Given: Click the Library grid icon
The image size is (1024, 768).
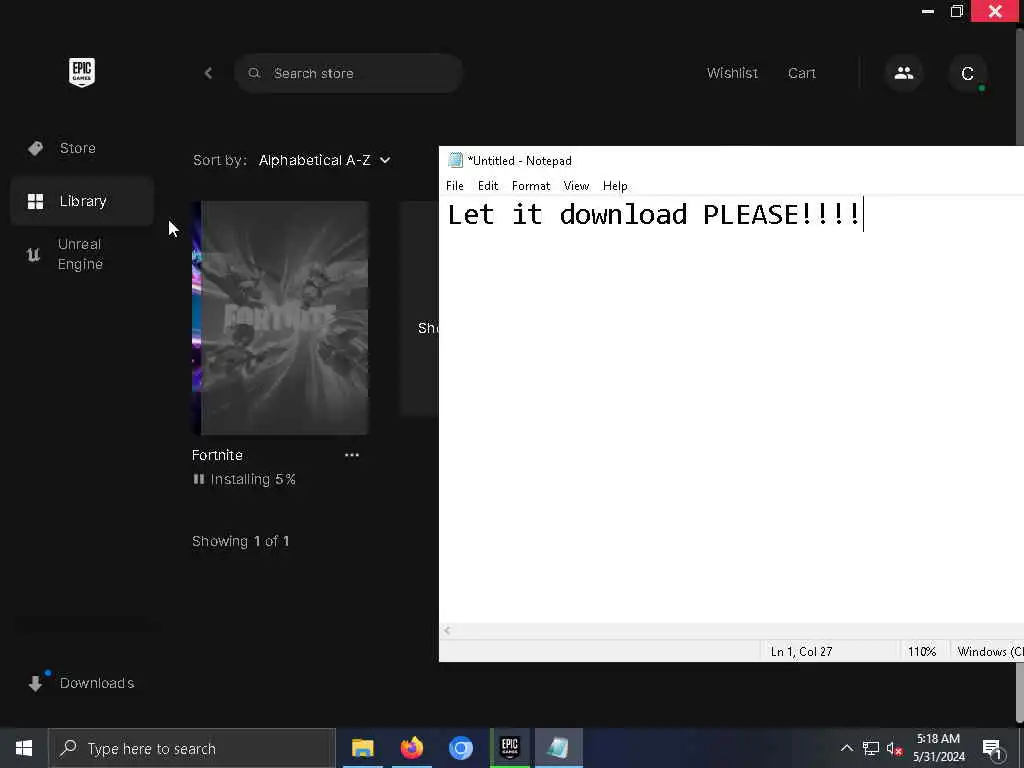Looking at the screenshot, I should pos(35,201).
